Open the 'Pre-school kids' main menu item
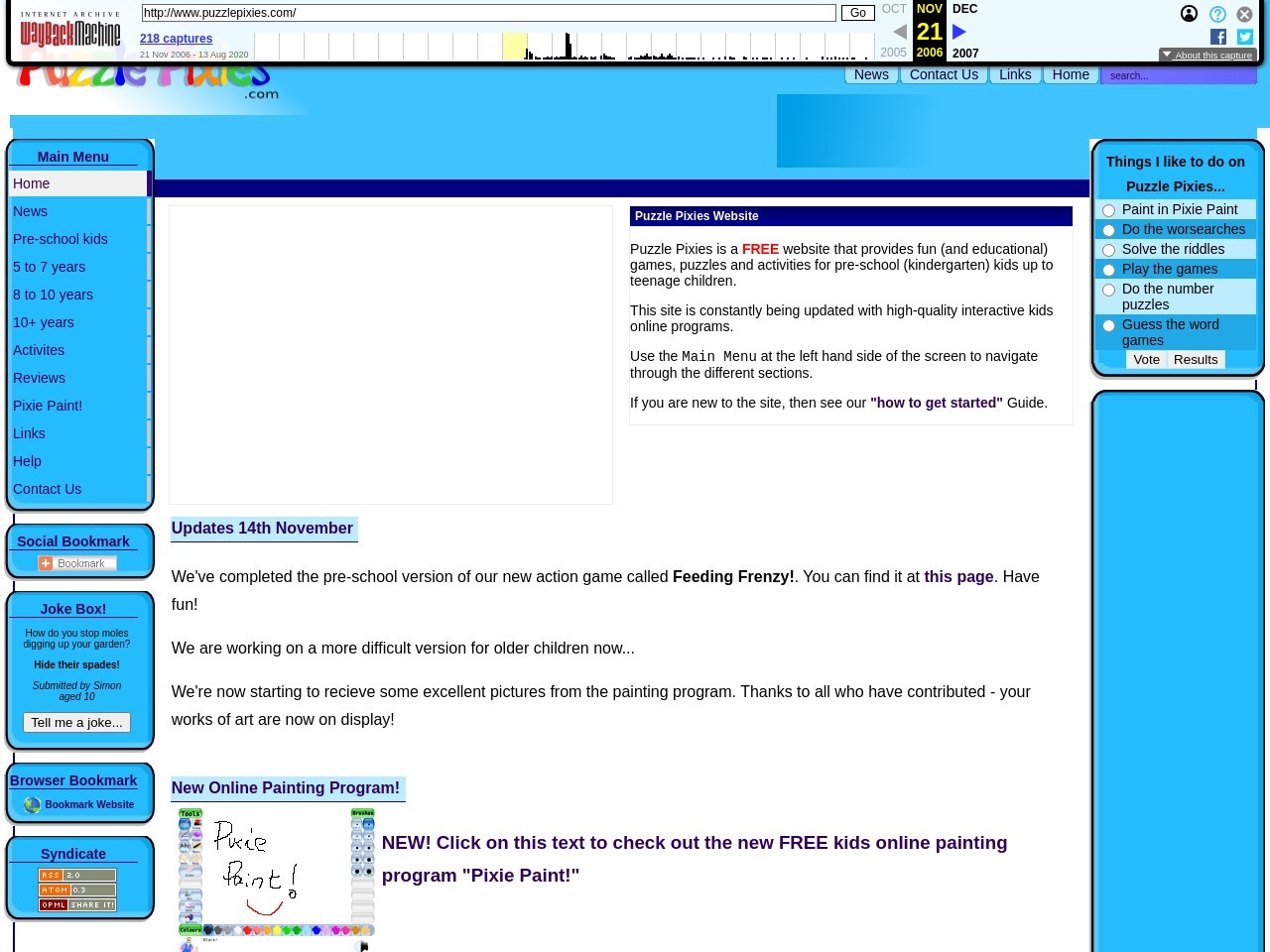Viewport: 1270px width, 952px height. point(61,239)
